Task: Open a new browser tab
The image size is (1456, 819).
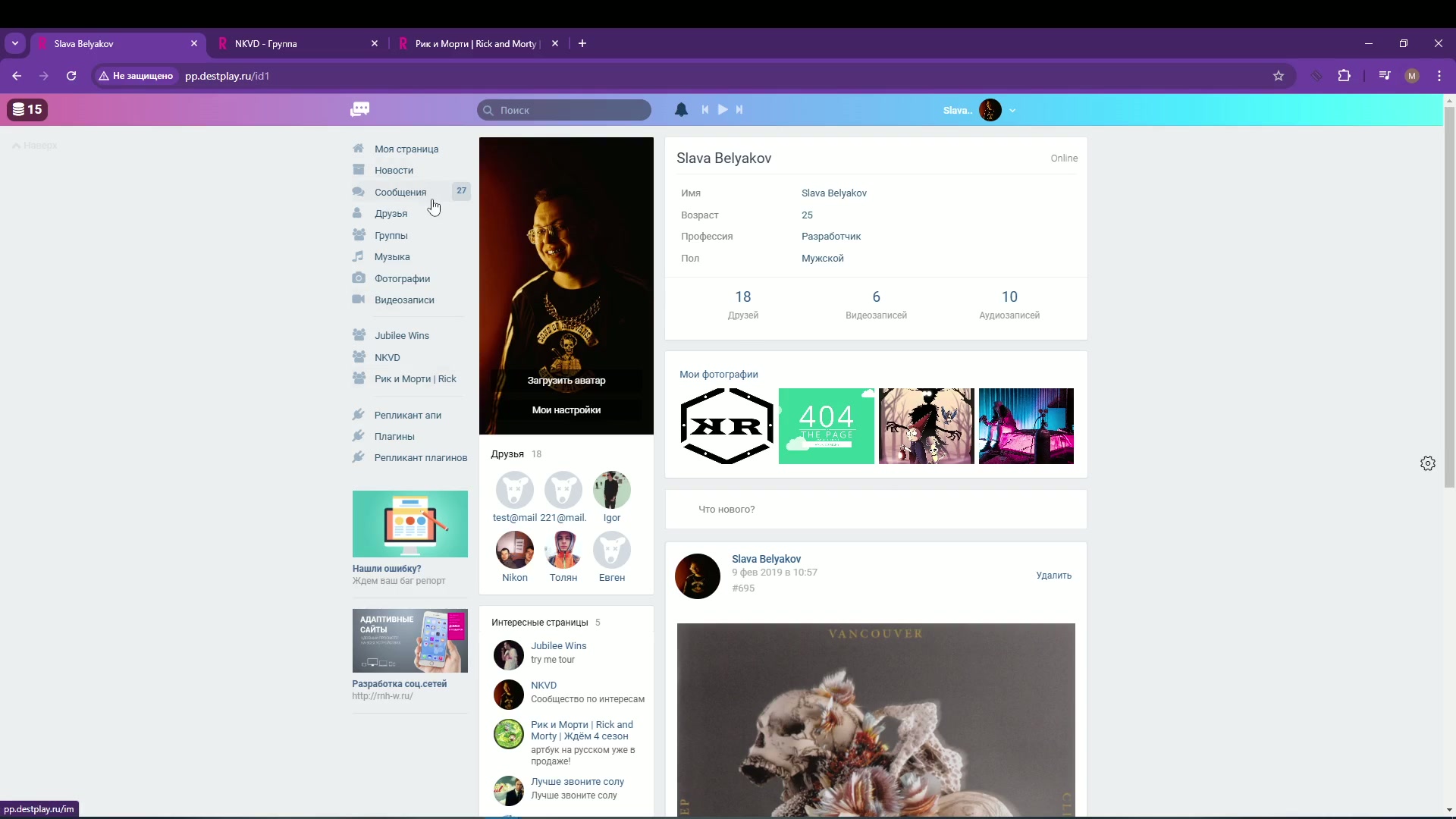Action: (582, 44)
